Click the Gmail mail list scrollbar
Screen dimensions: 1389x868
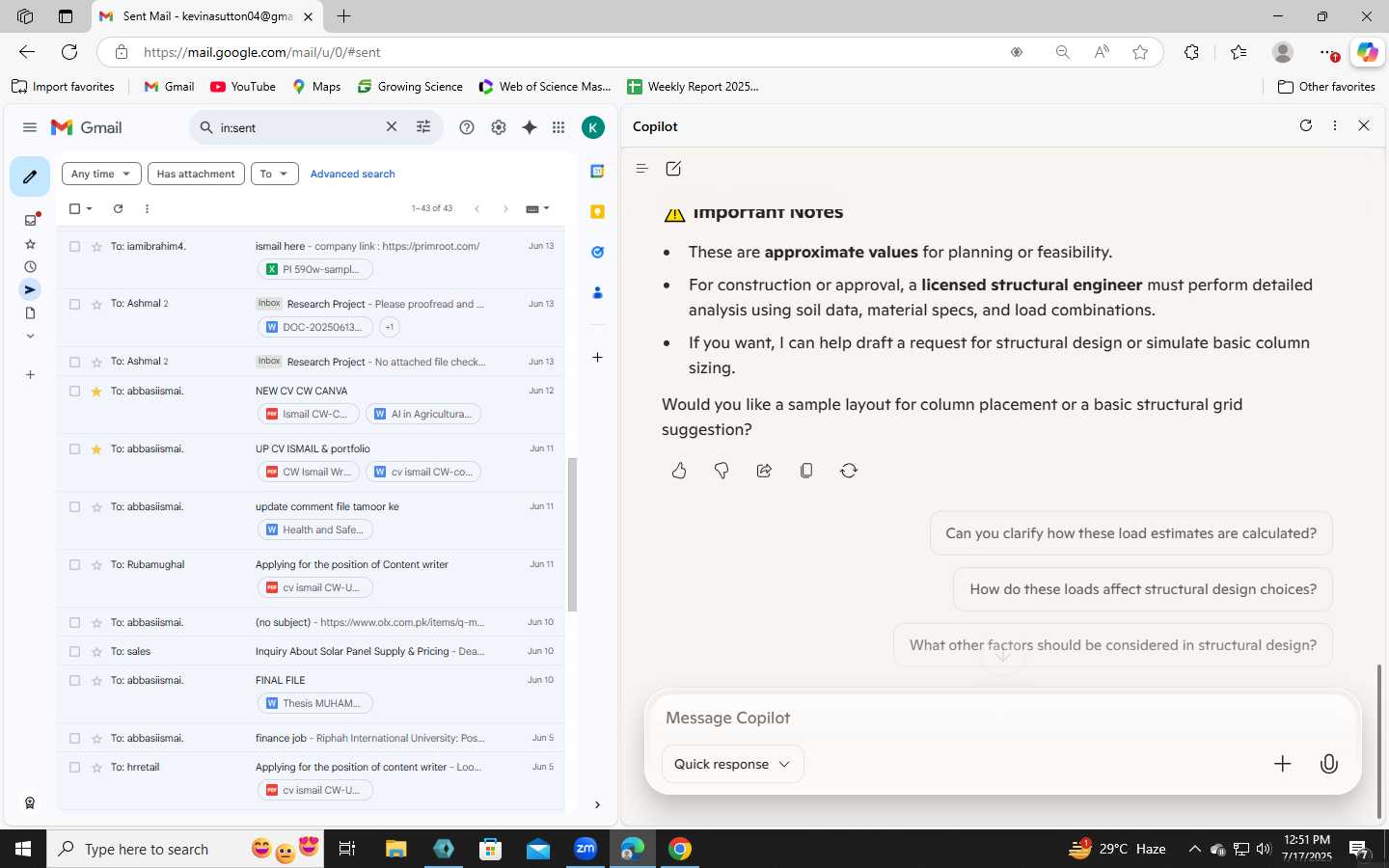(572, 534)
